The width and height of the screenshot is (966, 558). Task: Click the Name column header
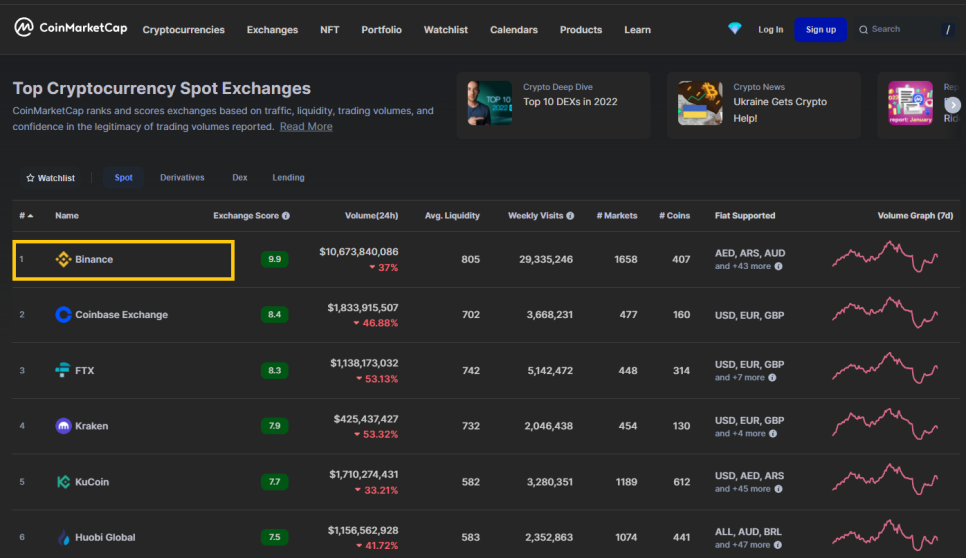(x=67, y=216)
